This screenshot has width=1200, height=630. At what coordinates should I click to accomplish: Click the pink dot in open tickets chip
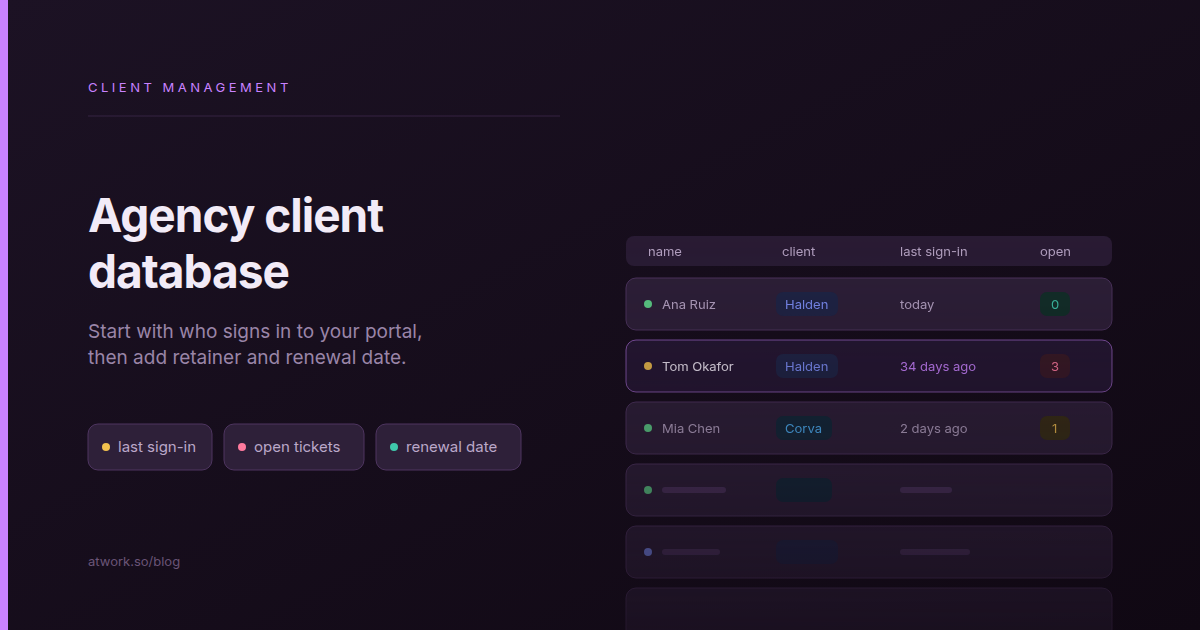(242, 447)
